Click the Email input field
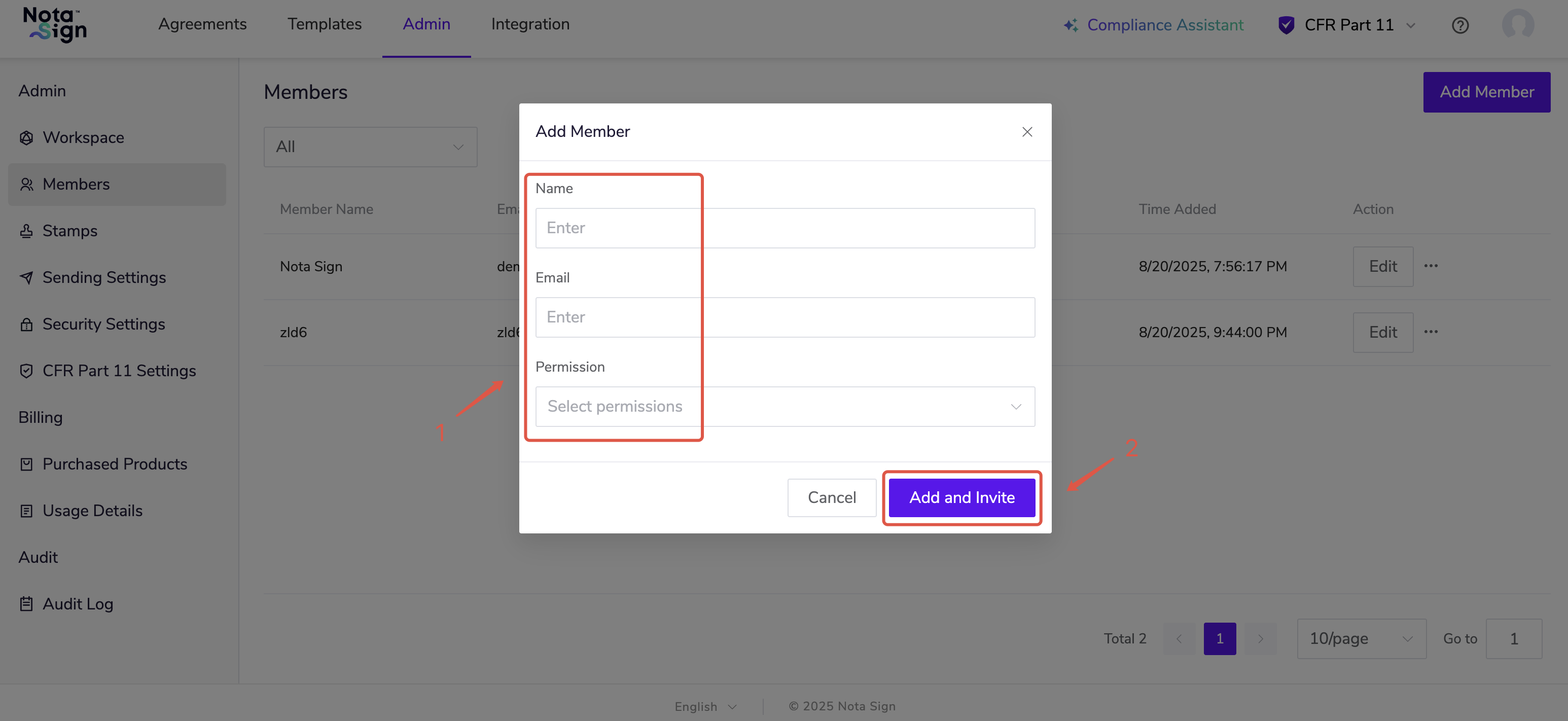The image size is (1568, 721). [785, 317]
